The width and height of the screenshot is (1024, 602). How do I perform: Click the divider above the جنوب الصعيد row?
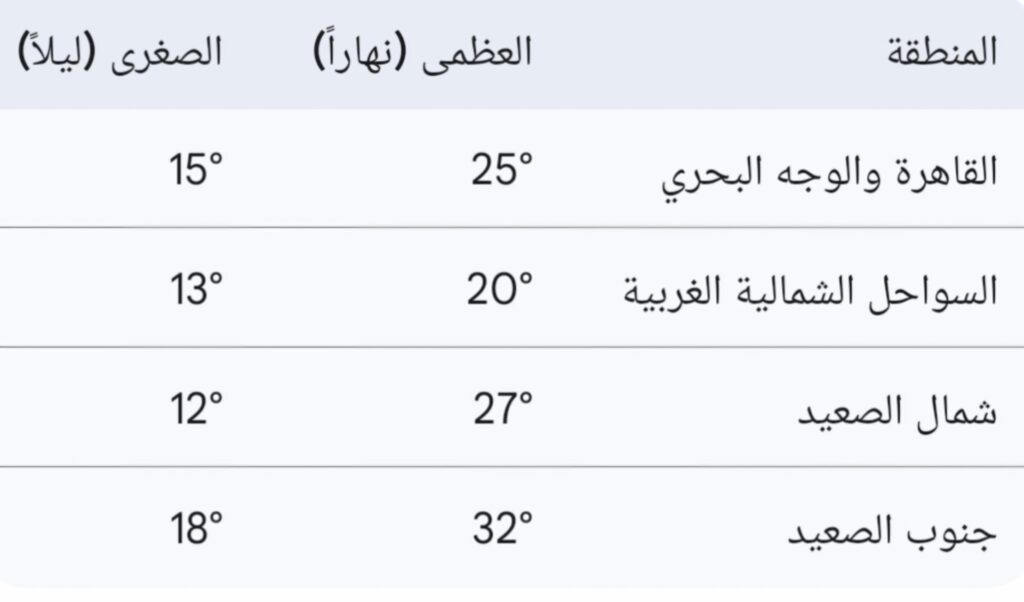pyautogui.click(x=512, y=467)
